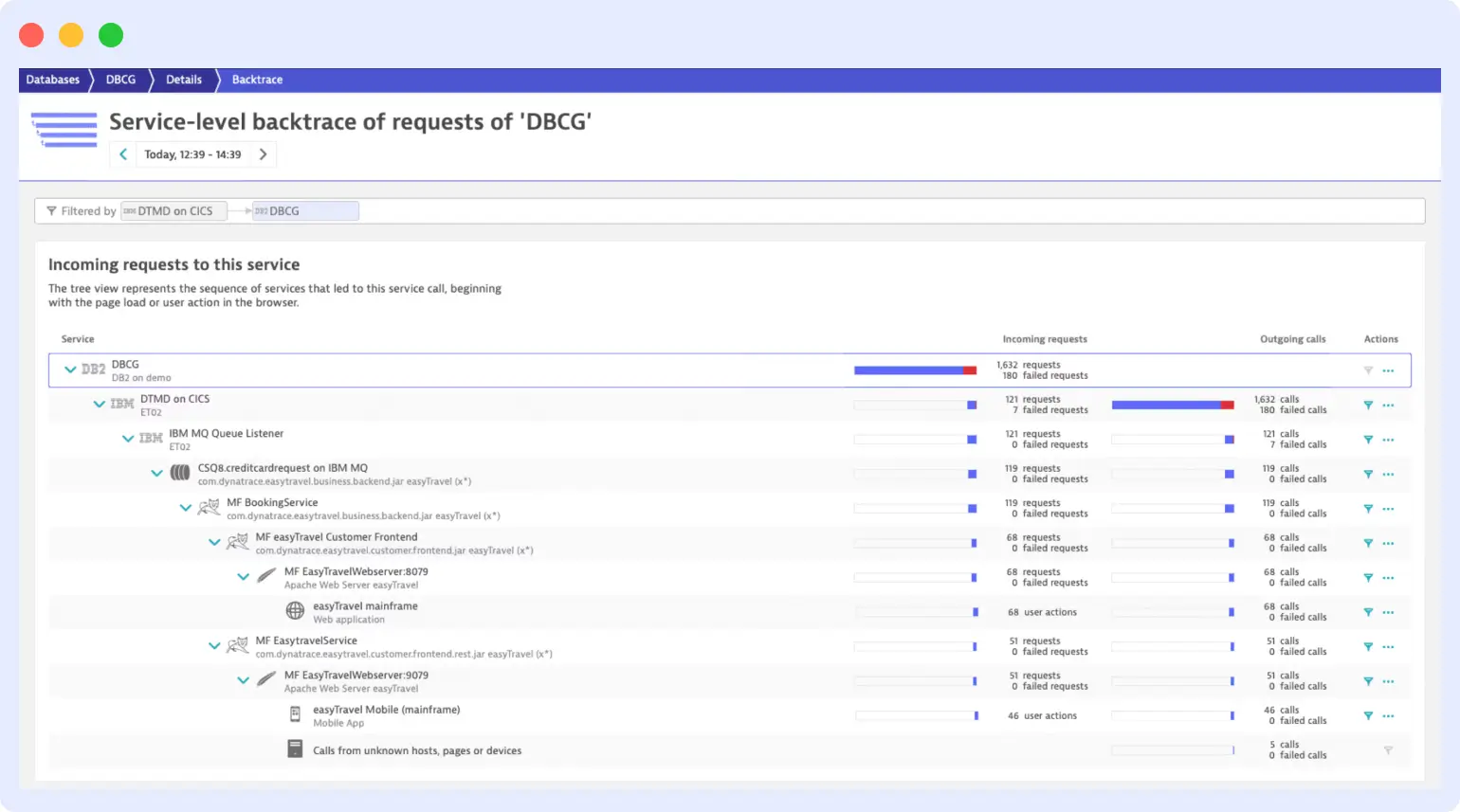
Task: Open more actions for IBM MQ Queue Listener
Action: (x=1388, y=440)
